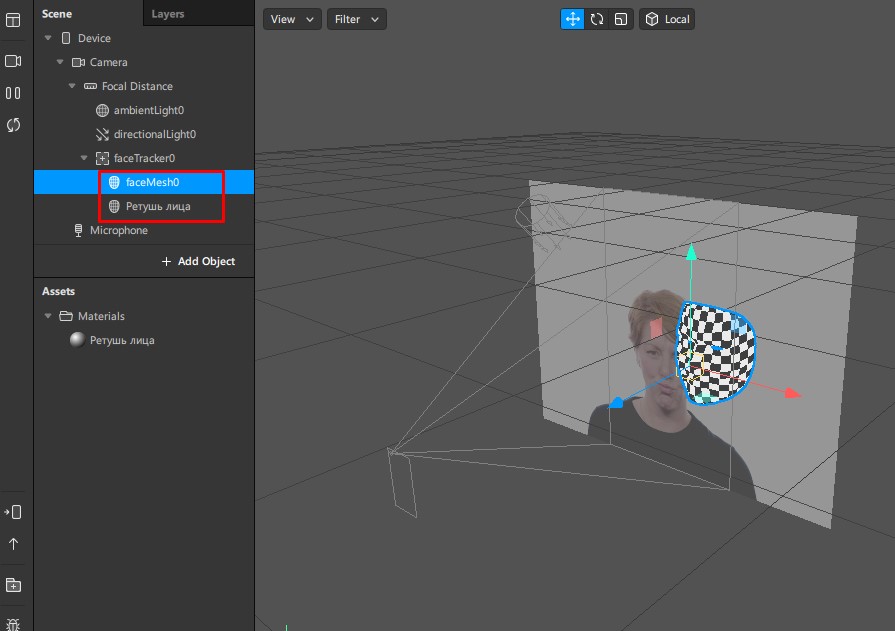Select the rotate tool in viewport toolbar

click(x=597, y=19)
